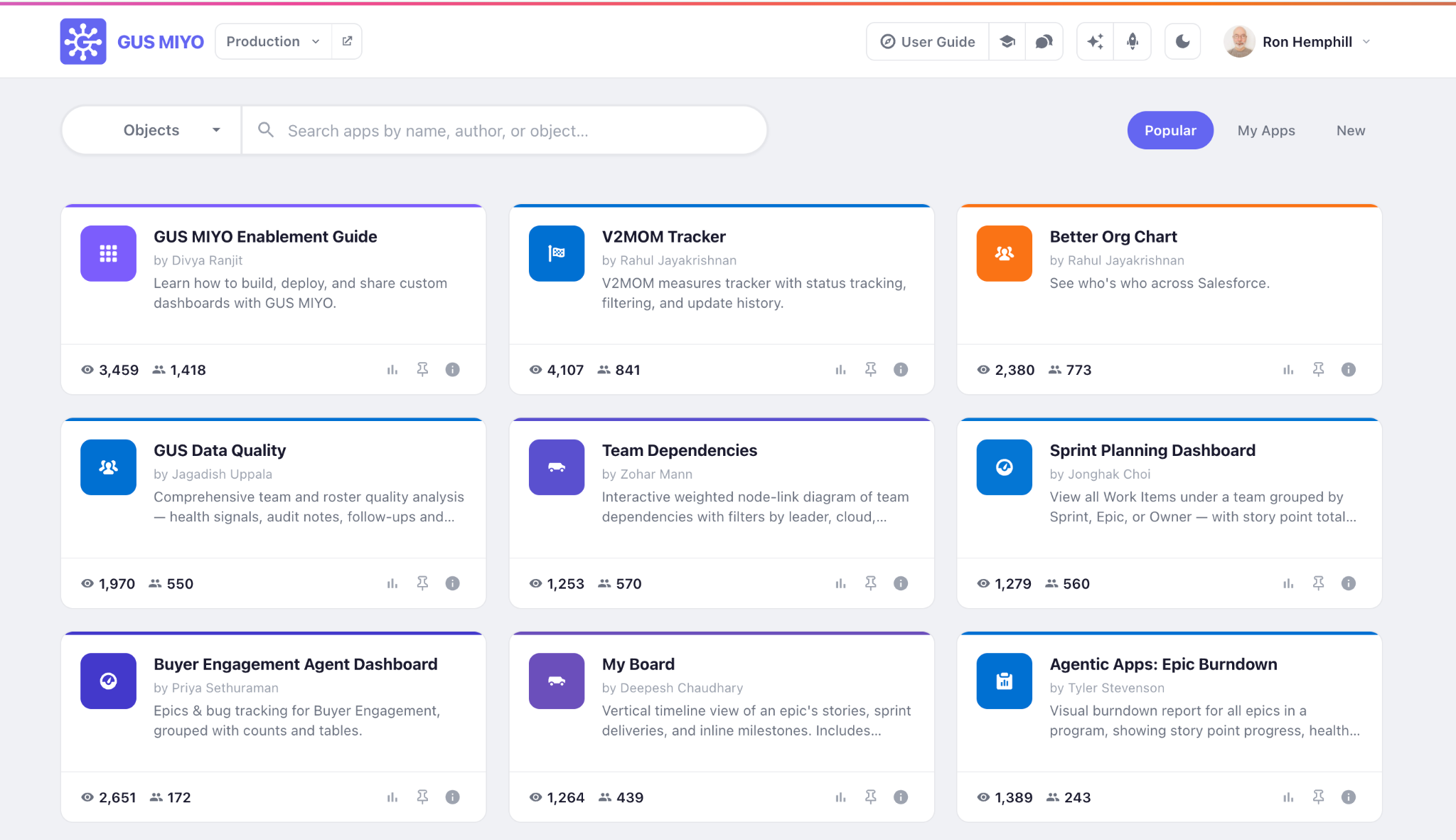The width and height of the screenshot is (1456, 840).
Task: Click the Sprint Planning Dashboard gauge icon
Action: click(x=1005, y=467)
